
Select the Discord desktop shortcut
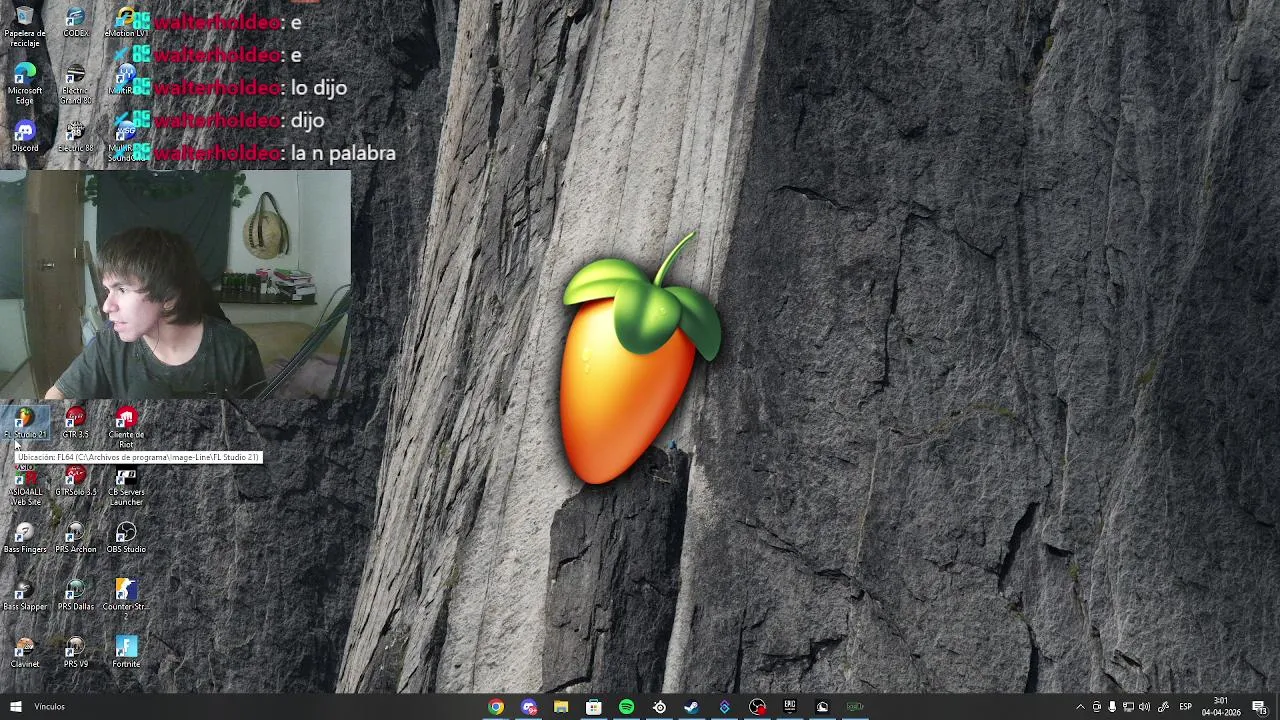point(25,137)
